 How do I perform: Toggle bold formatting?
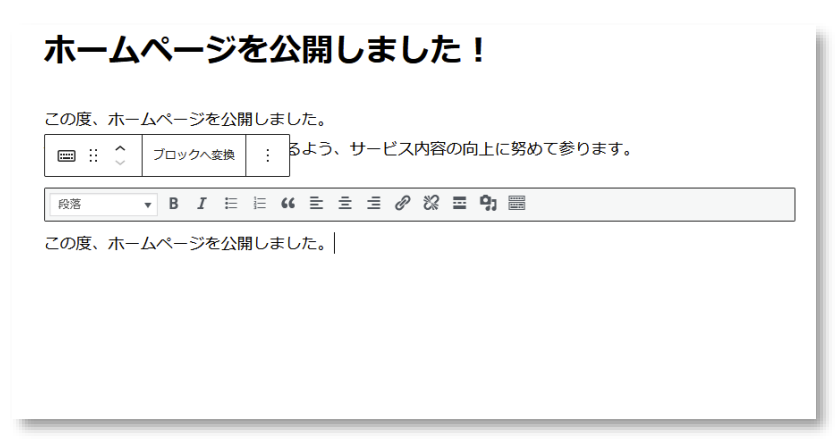point(173,204)
